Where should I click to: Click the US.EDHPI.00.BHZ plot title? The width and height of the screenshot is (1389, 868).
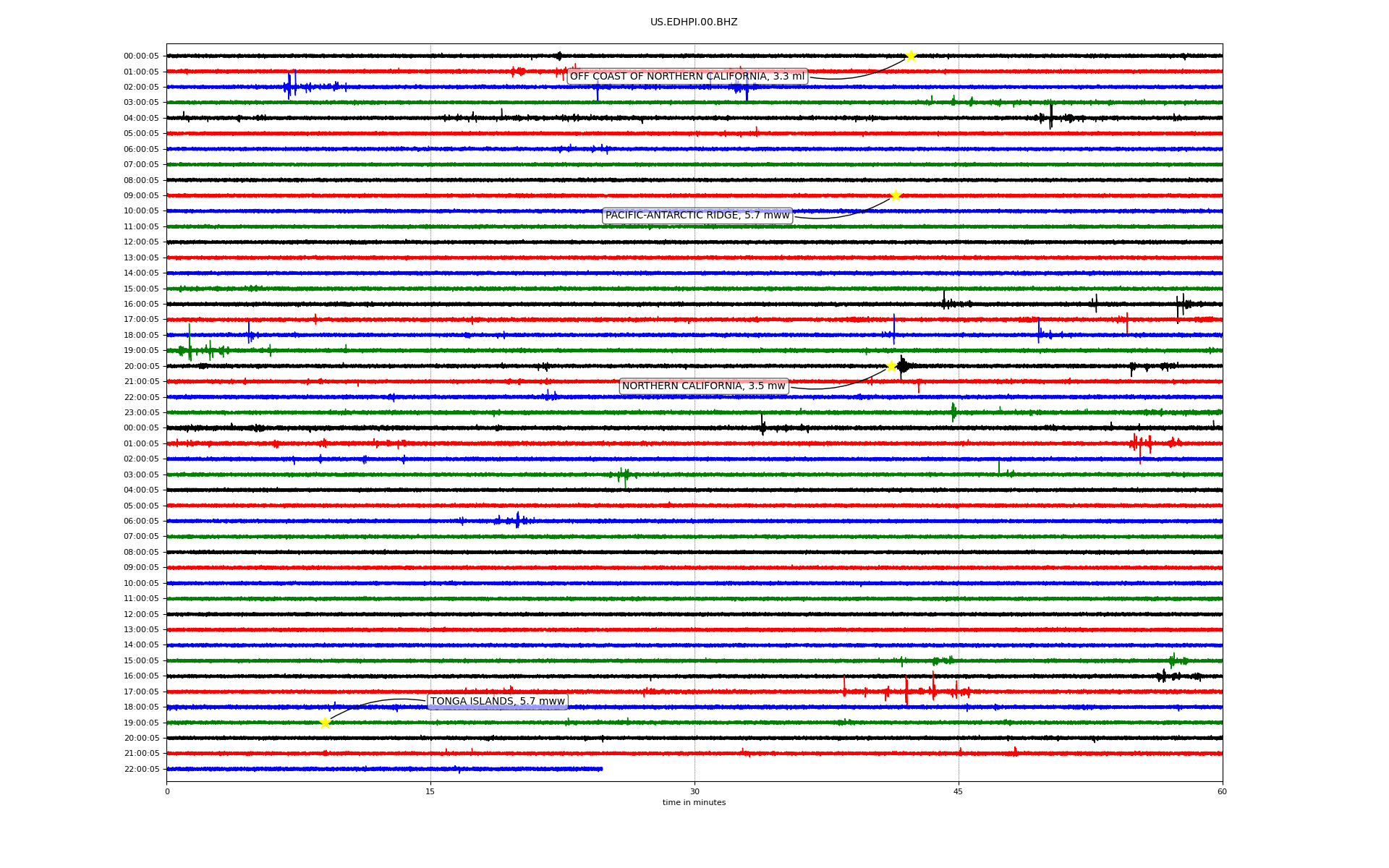[693, 22]
